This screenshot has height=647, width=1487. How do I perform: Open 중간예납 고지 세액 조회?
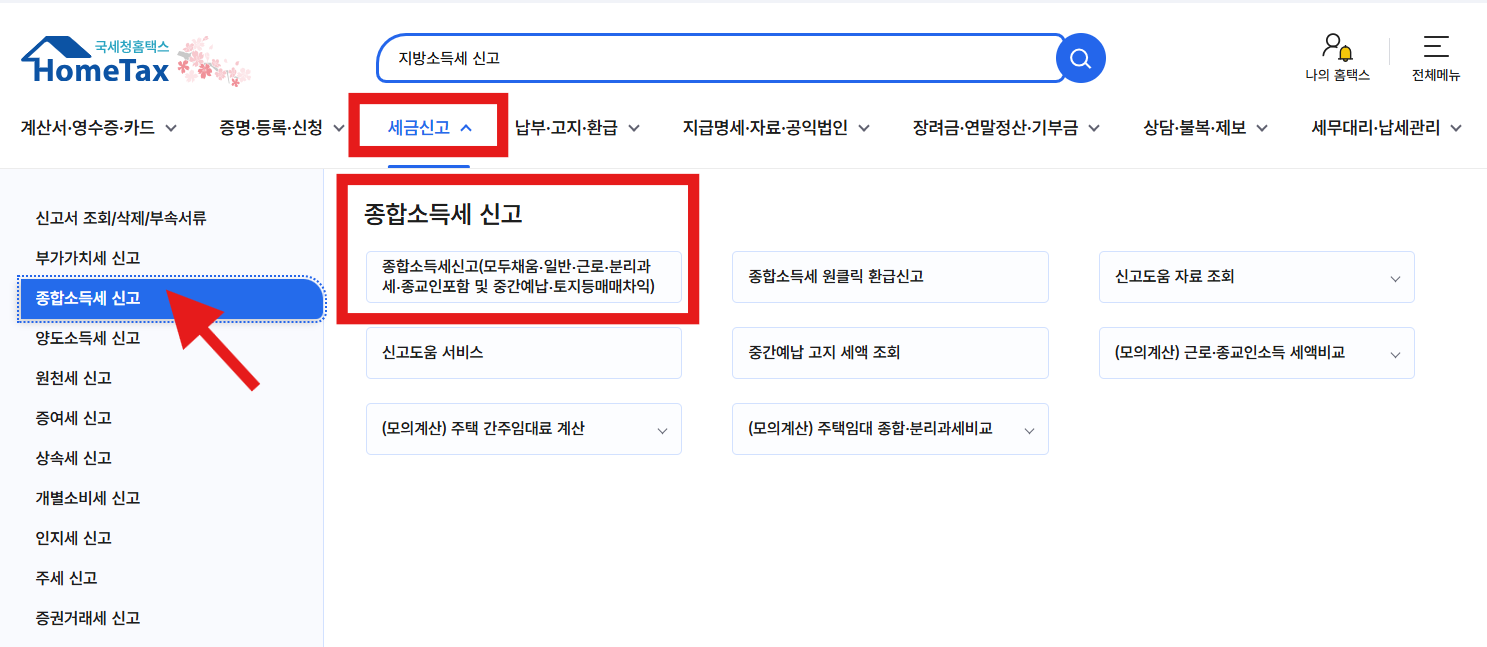890,352
